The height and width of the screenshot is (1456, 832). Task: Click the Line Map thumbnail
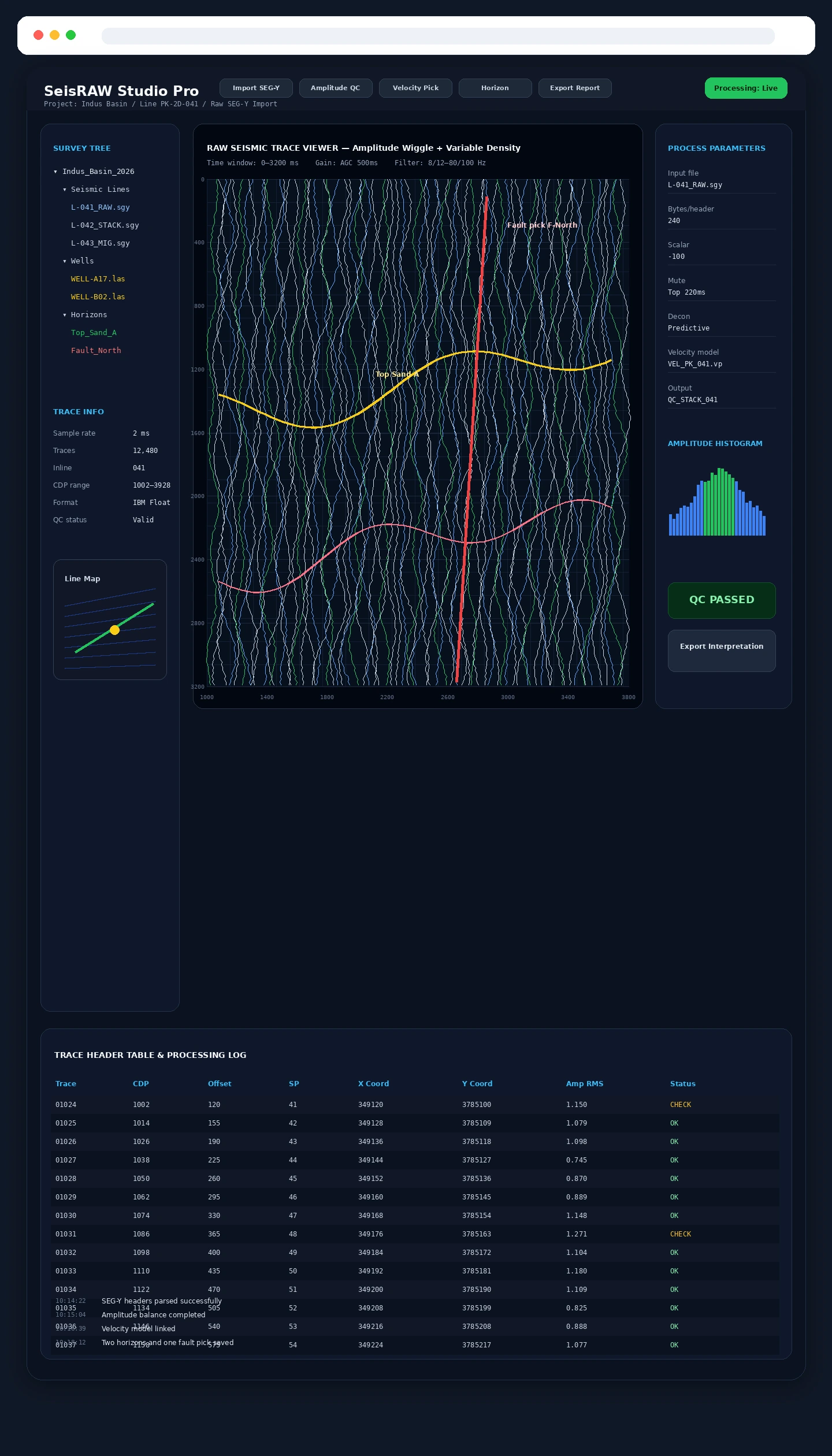coord(110,619)
